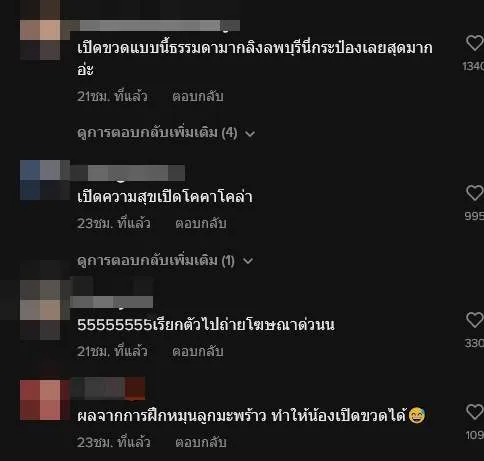Viewport: 484px width, 461px height.
Task: Reply to the first comment via ตอบกลับ
Action: [x=198, y=96]
